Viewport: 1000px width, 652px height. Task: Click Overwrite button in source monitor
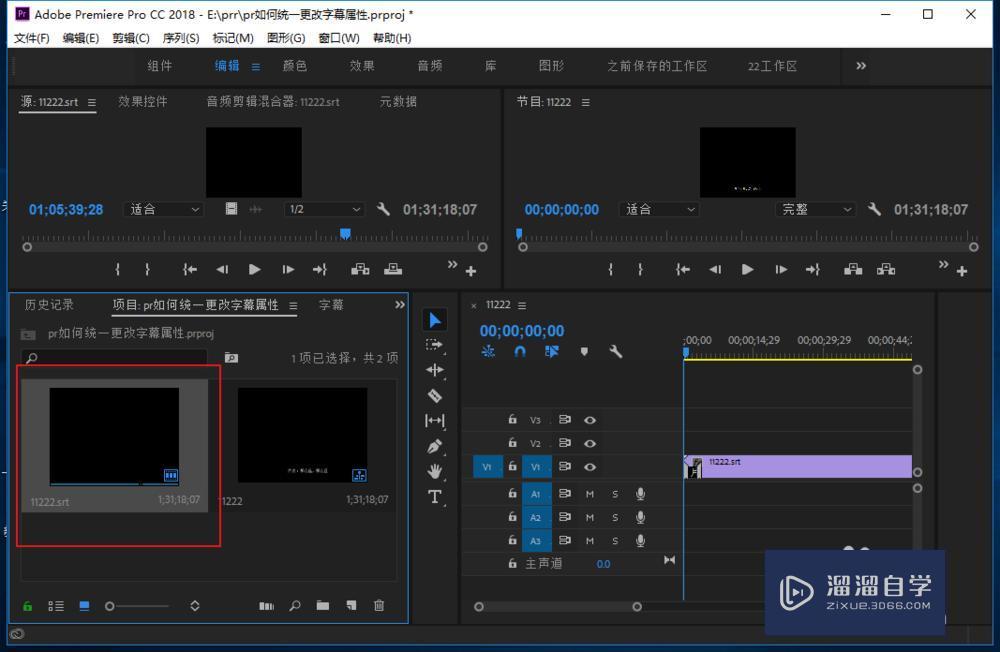[393, 269]
